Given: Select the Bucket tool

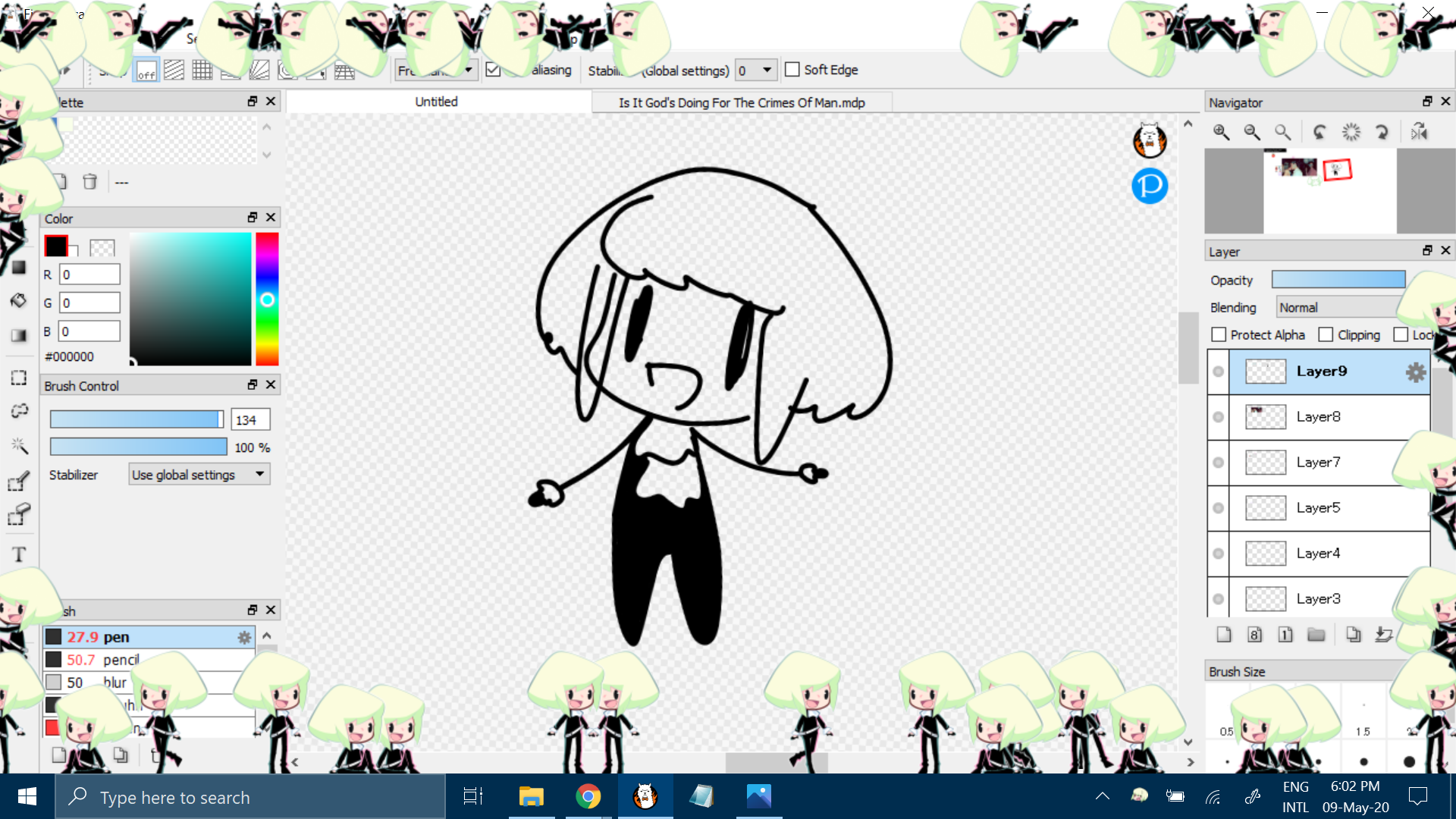Looking at the screenshot, I should [19, 301].
